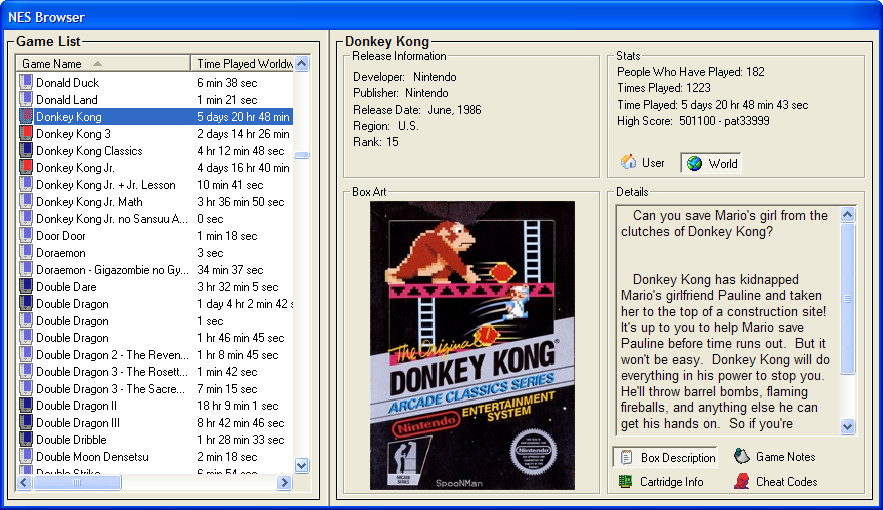Click the Double Dare cartridge icon
The image size is (883, 510).
click(x=26, y=287)
